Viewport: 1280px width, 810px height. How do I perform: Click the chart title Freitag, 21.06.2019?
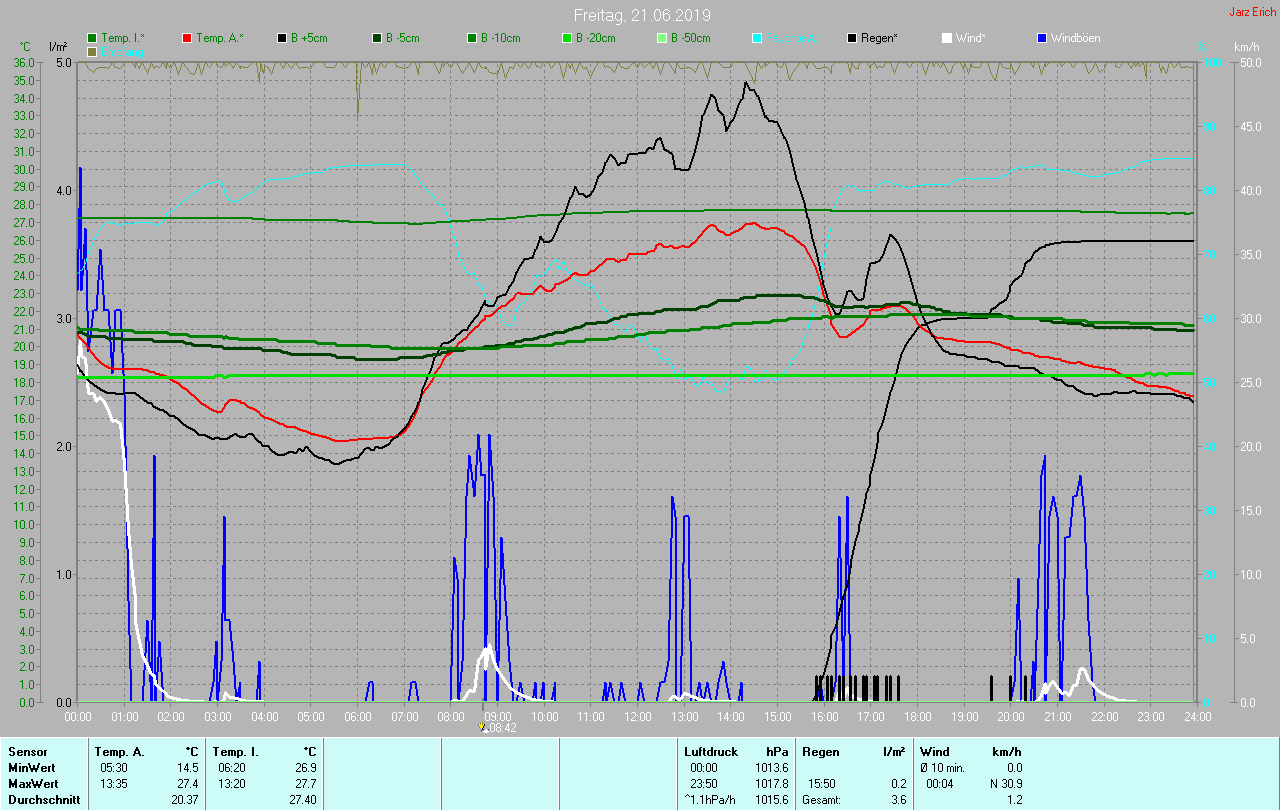[641, 15]
